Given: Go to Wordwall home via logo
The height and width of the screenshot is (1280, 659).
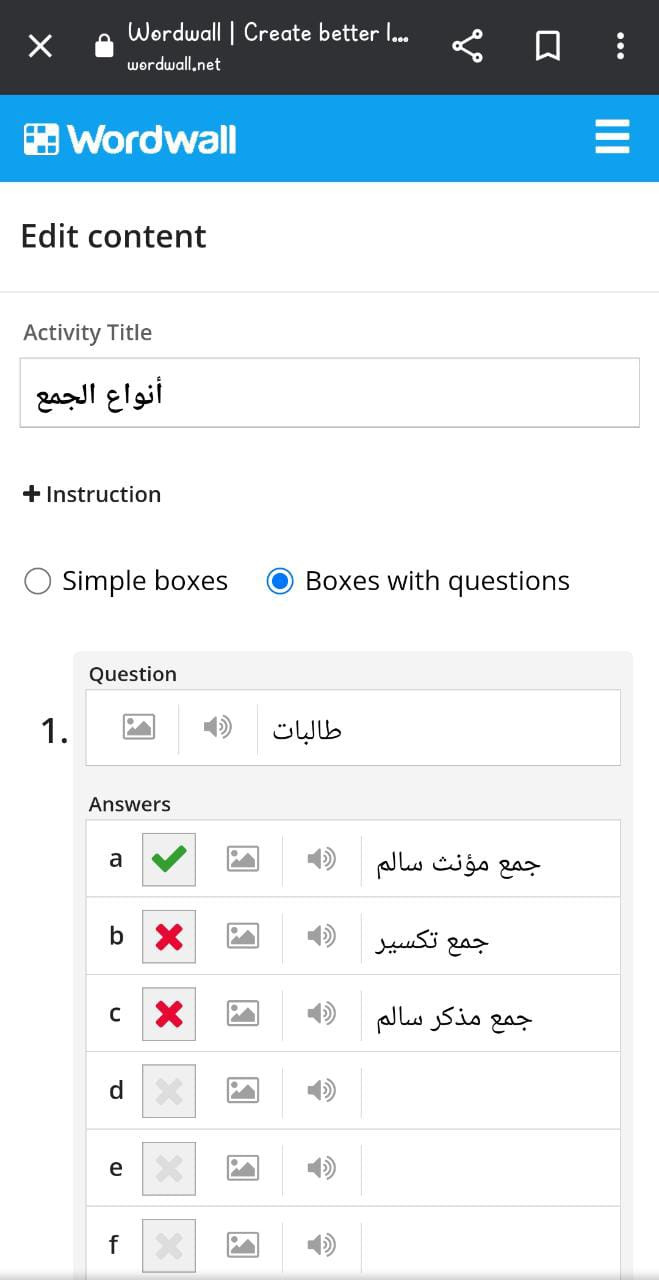Looking at the screenshot, I should pyautogui.click(x=130, y=139).
